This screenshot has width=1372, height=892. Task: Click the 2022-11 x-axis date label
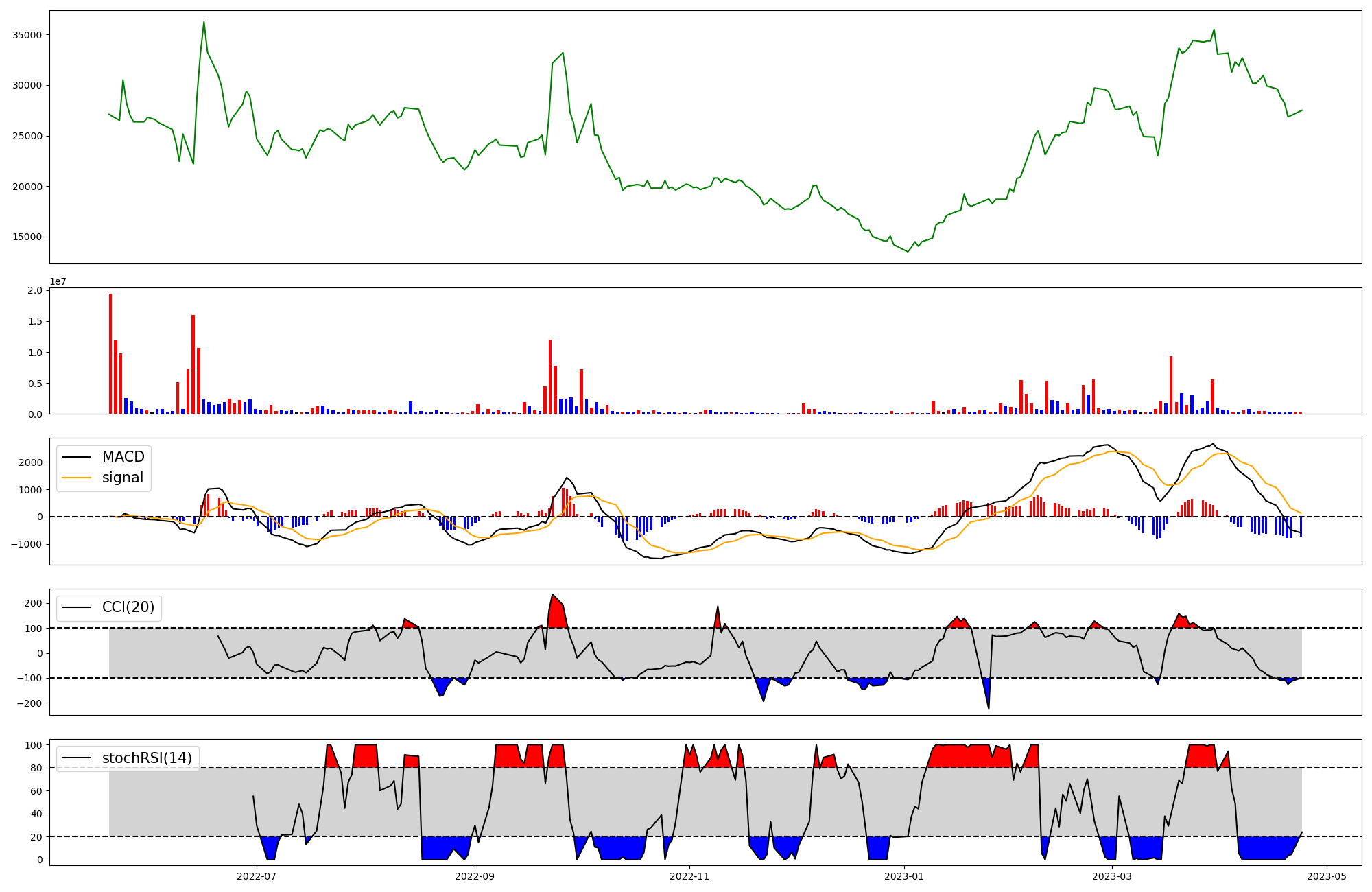[689, 876]
